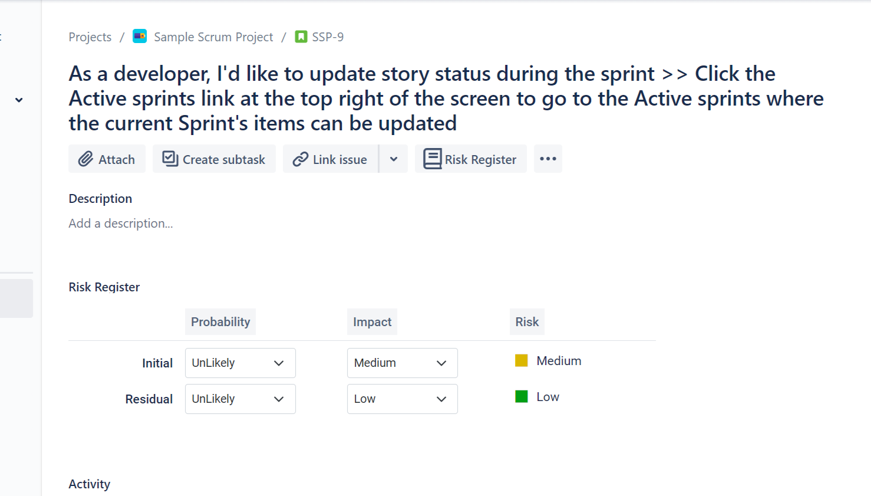Open the three-dot more actions menu
The height and width of the screenshot is (496, 871).
click(x=548, y=159)
